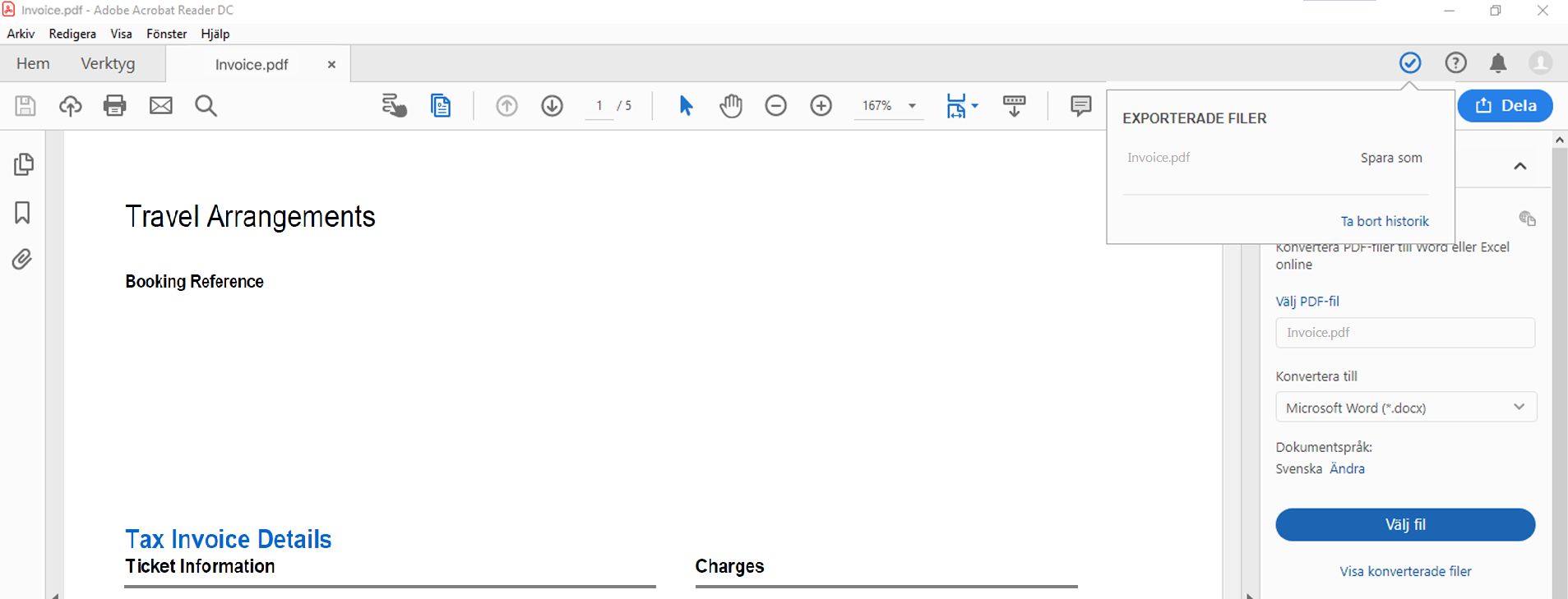Click the Tax Invoice Details heading

point(229,539)
